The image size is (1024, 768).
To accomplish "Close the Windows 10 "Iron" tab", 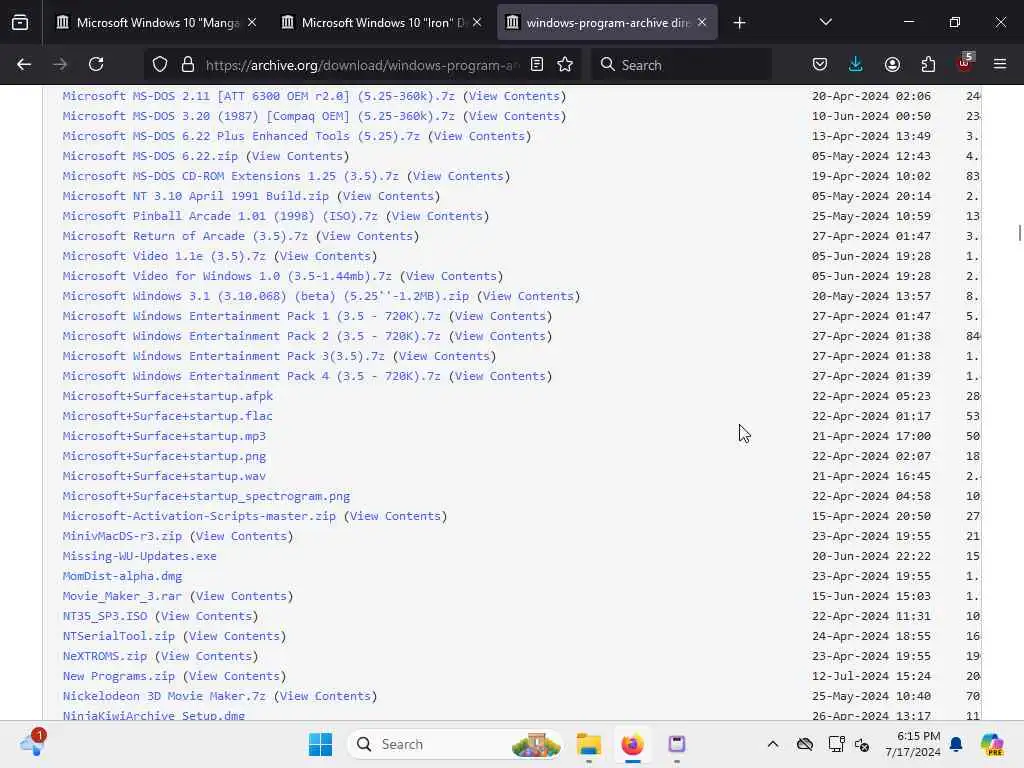I will 477,23.
